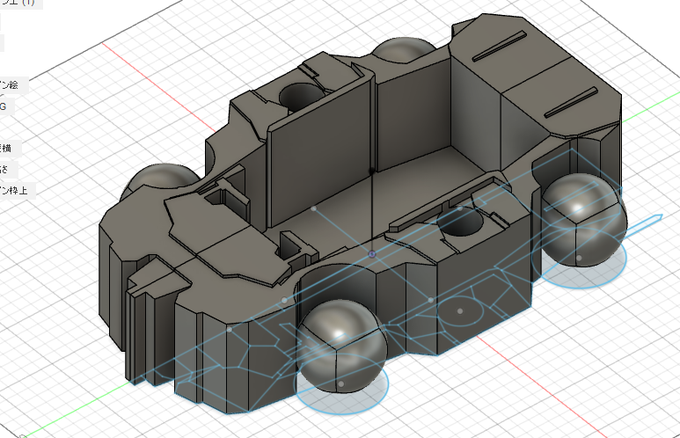Select the front ball wheel sphere
The width and height of the screenshot is (680, 438).
coord(343,347)
